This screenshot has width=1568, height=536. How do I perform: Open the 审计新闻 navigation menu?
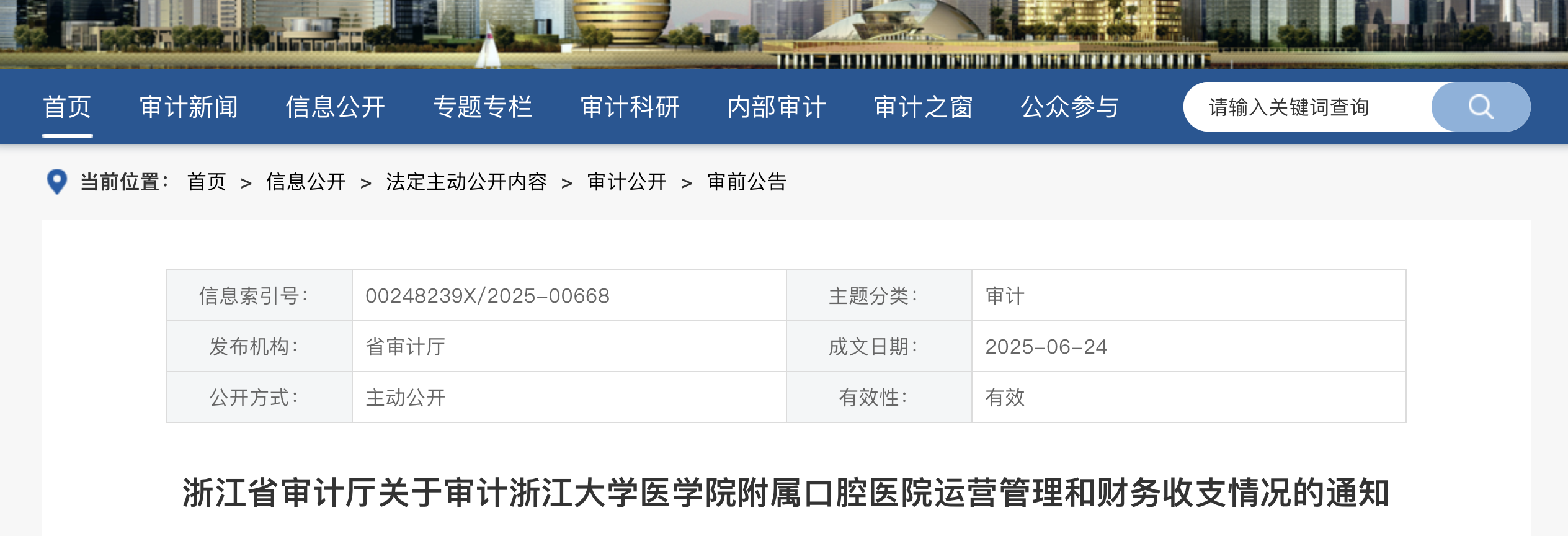[x=189, y=107]
